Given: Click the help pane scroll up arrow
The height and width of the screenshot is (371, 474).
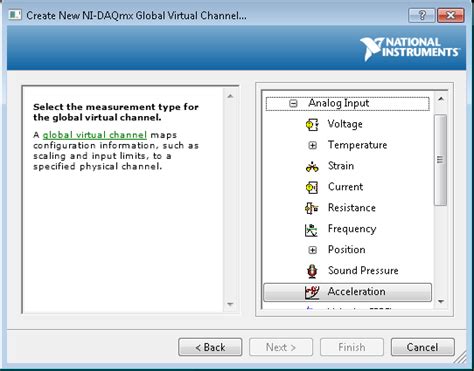Looking at the screenshot, I should pos(230,96).
